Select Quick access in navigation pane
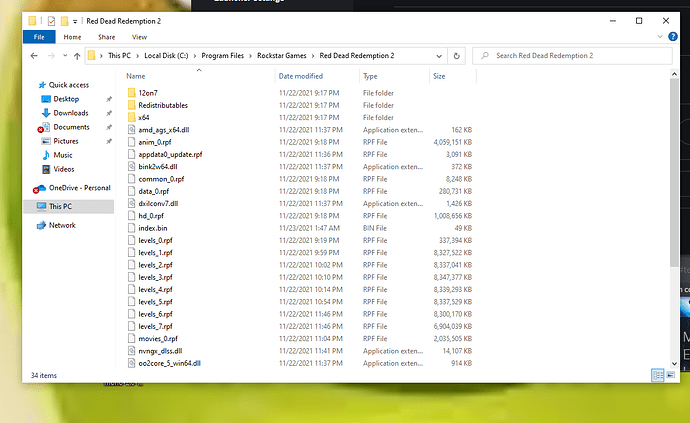The image size is (690, 423). coord(69,85)
